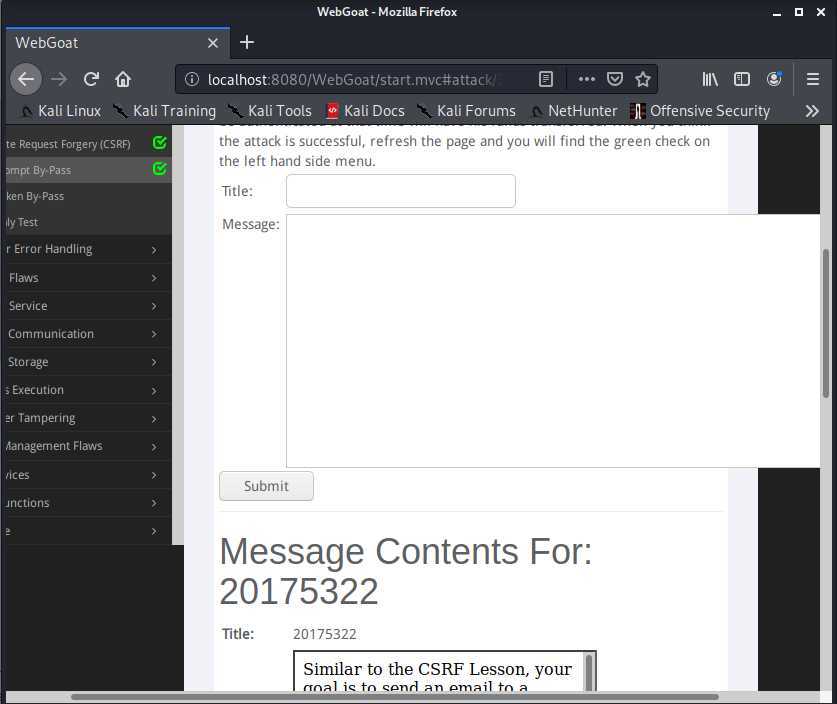Go back to the previous page
This screenshot has height=704, width=837.
click(26, 80)
